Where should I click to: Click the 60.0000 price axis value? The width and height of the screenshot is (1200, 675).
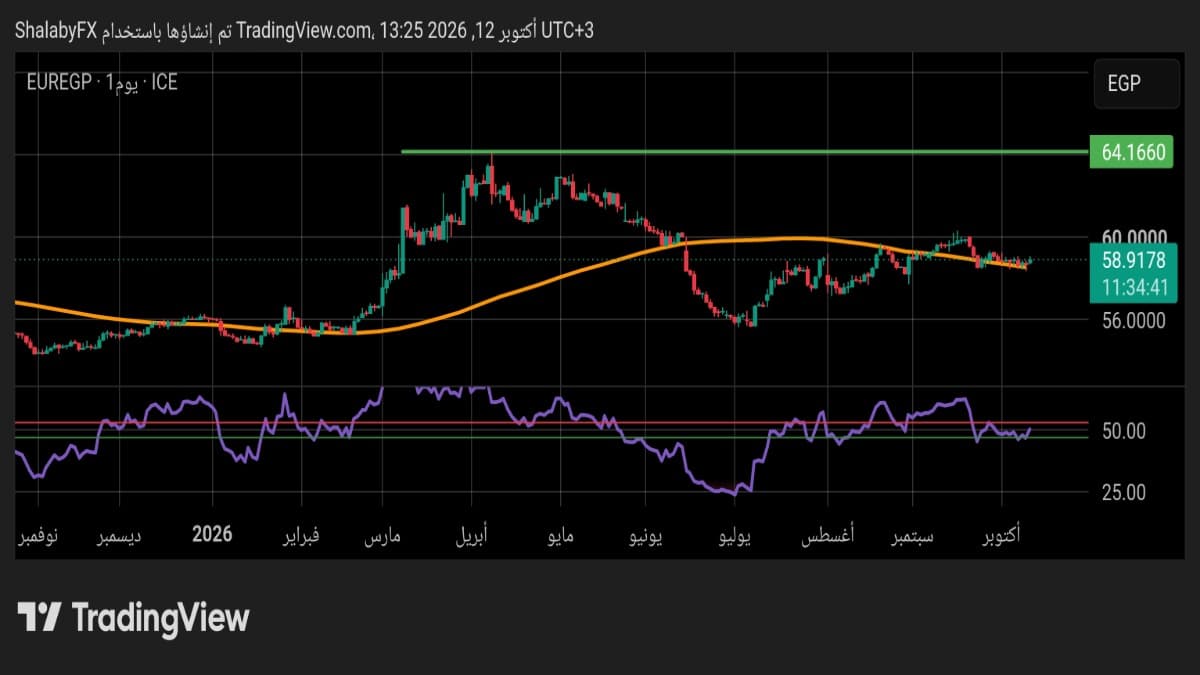[x=1134, y=236]
